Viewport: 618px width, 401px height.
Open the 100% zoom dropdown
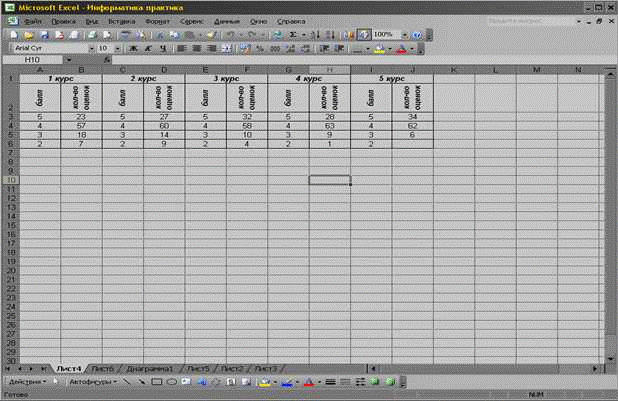coord(403,34)
